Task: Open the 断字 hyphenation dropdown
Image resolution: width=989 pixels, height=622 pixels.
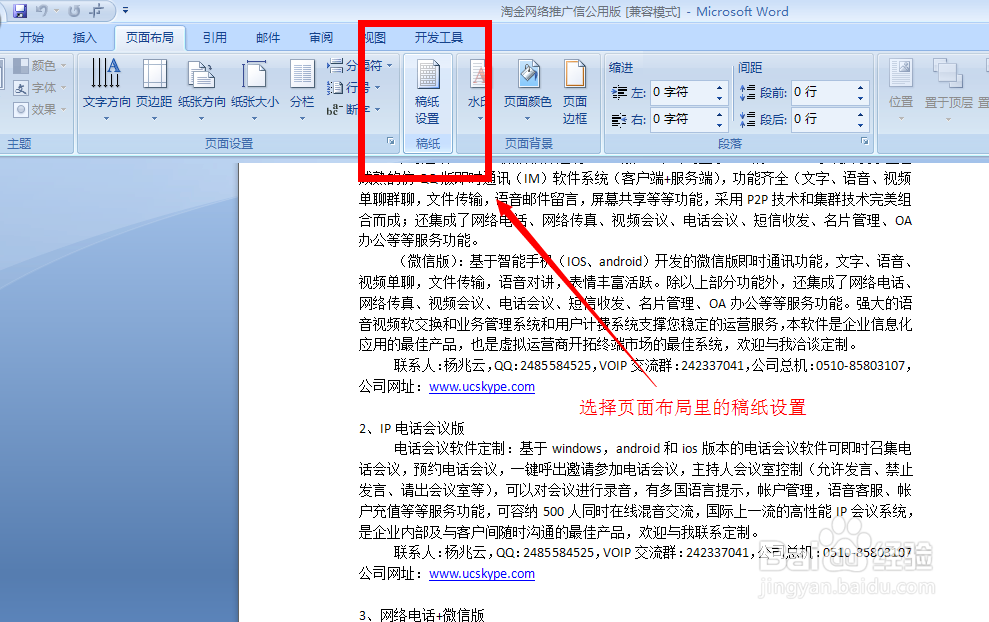Action: coord(354,110)
